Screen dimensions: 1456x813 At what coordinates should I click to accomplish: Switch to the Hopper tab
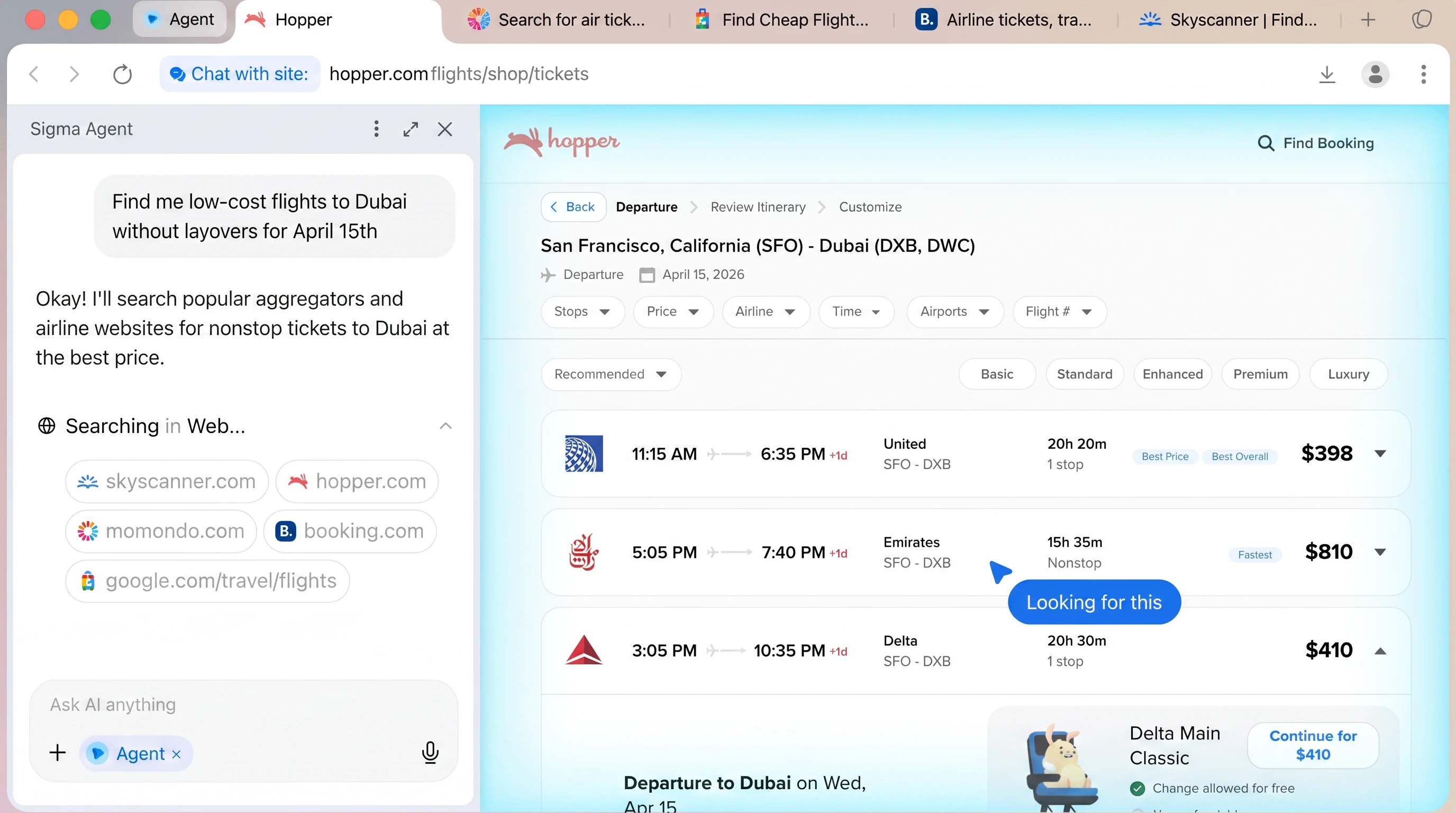pos(338,20)
